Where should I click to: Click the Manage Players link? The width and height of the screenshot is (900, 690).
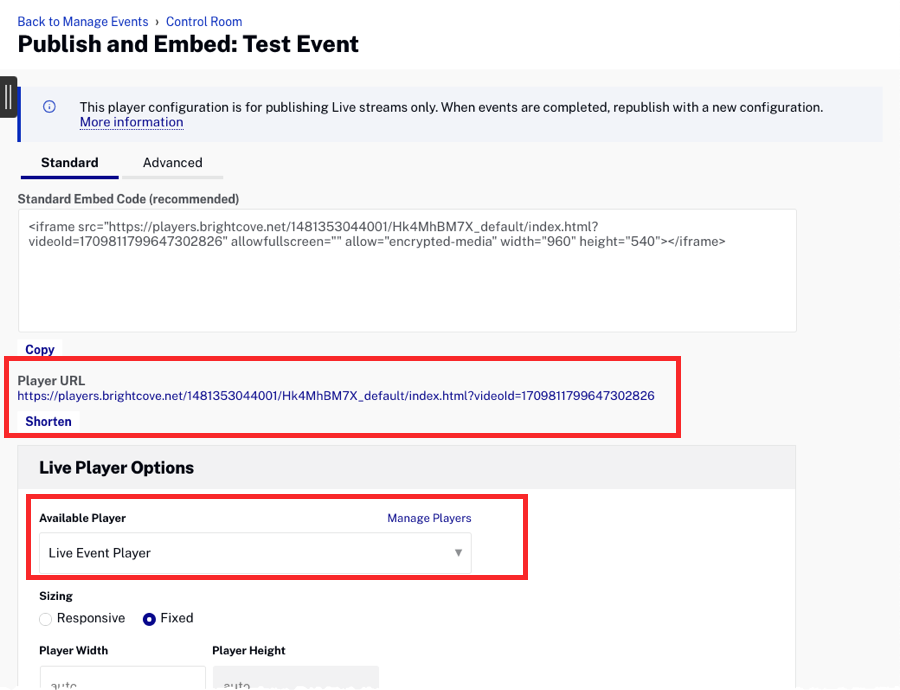(x=429, y=518)
